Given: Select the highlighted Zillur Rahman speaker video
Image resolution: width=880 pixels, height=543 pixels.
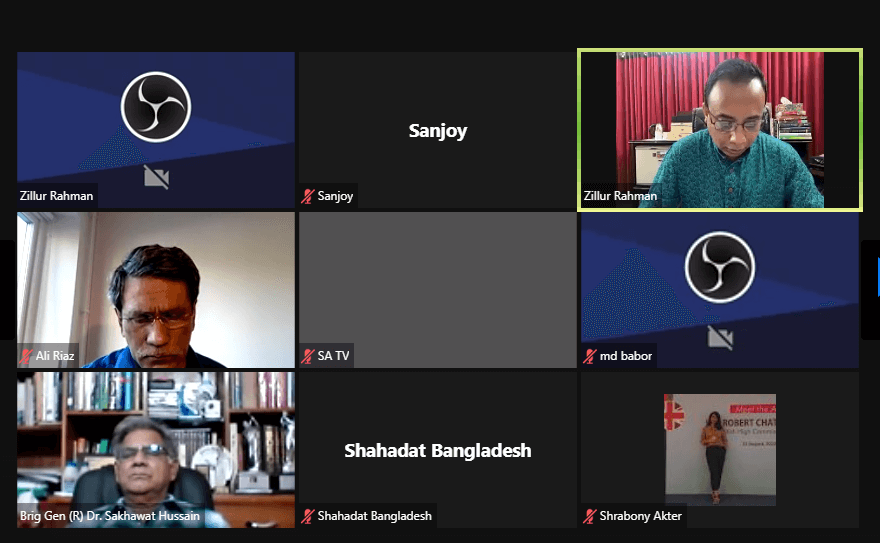Looking at the screenshot, I should 720,130.
